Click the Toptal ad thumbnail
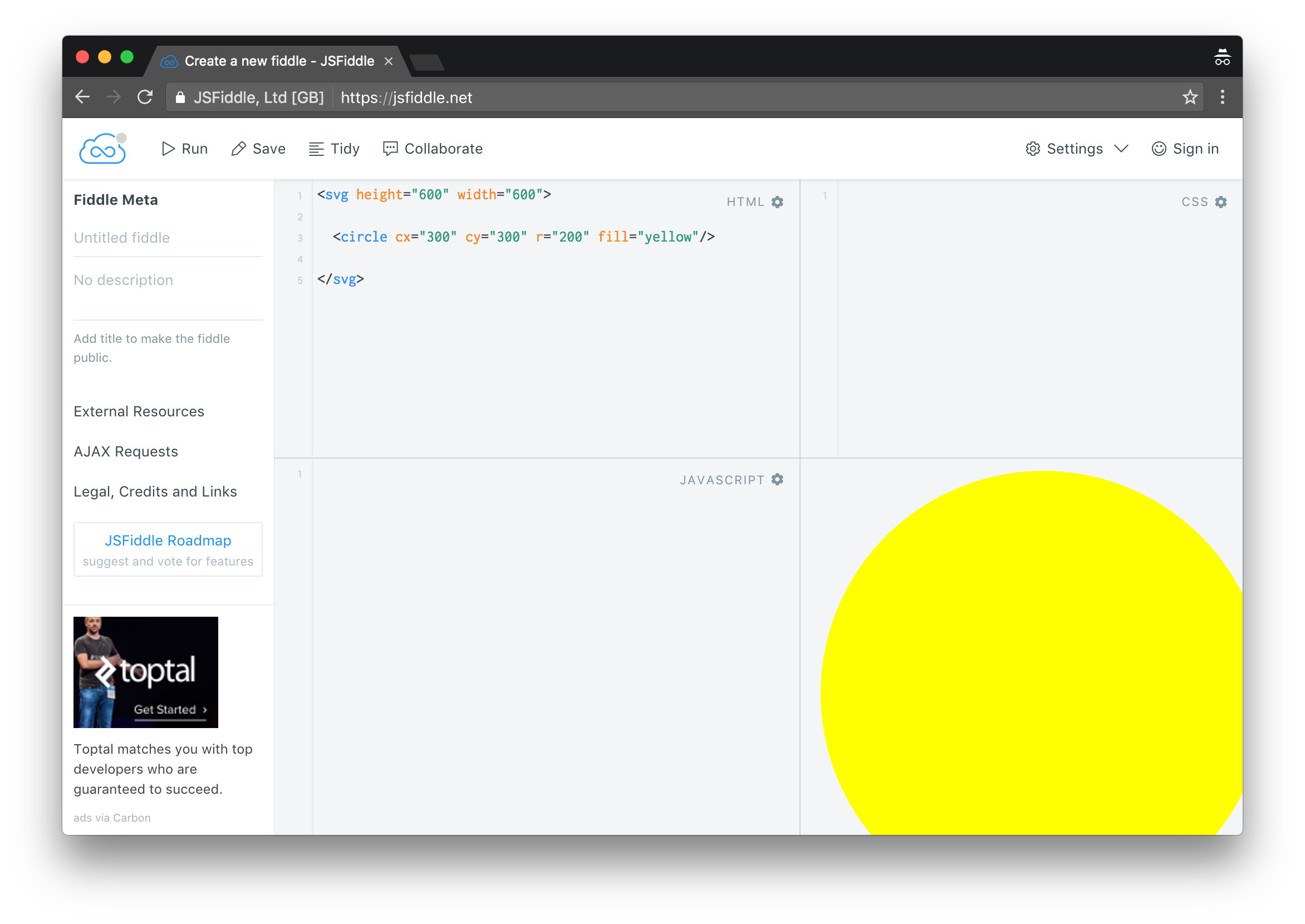The width and height of the screenshot is (1305, 924). [146, 672]
